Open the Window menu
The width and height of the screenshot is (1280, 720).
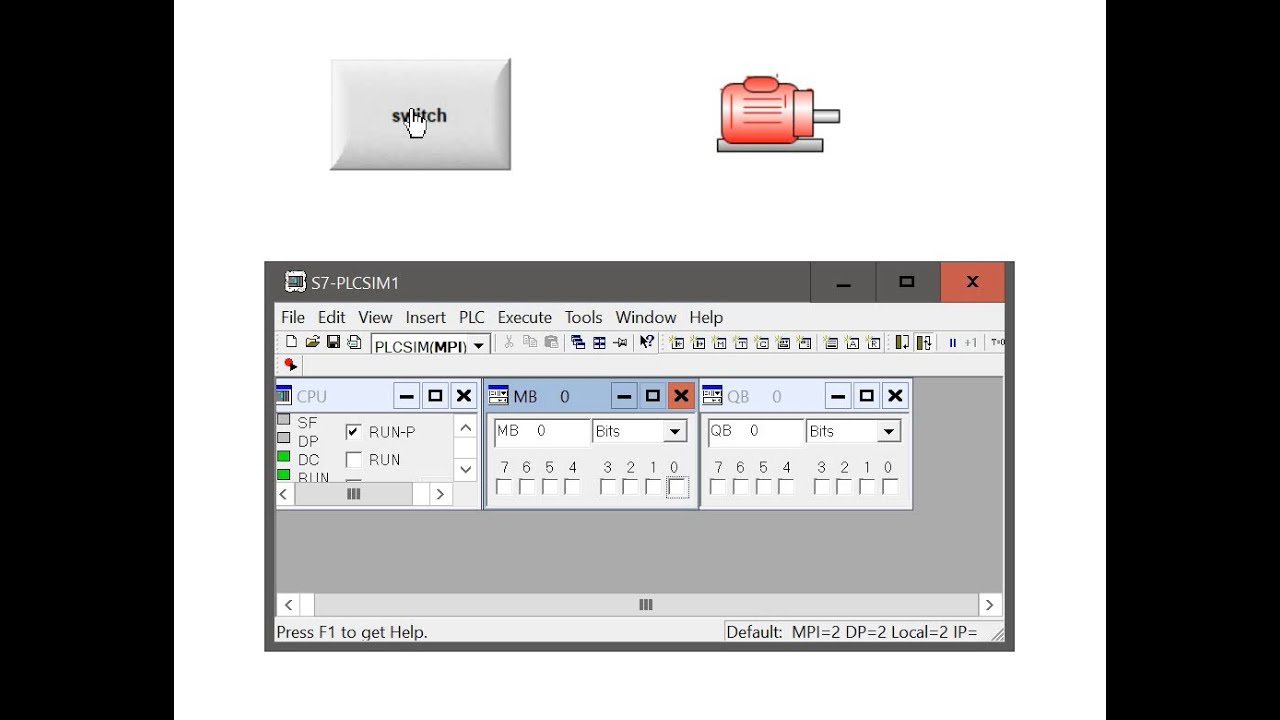coord(645,317)
